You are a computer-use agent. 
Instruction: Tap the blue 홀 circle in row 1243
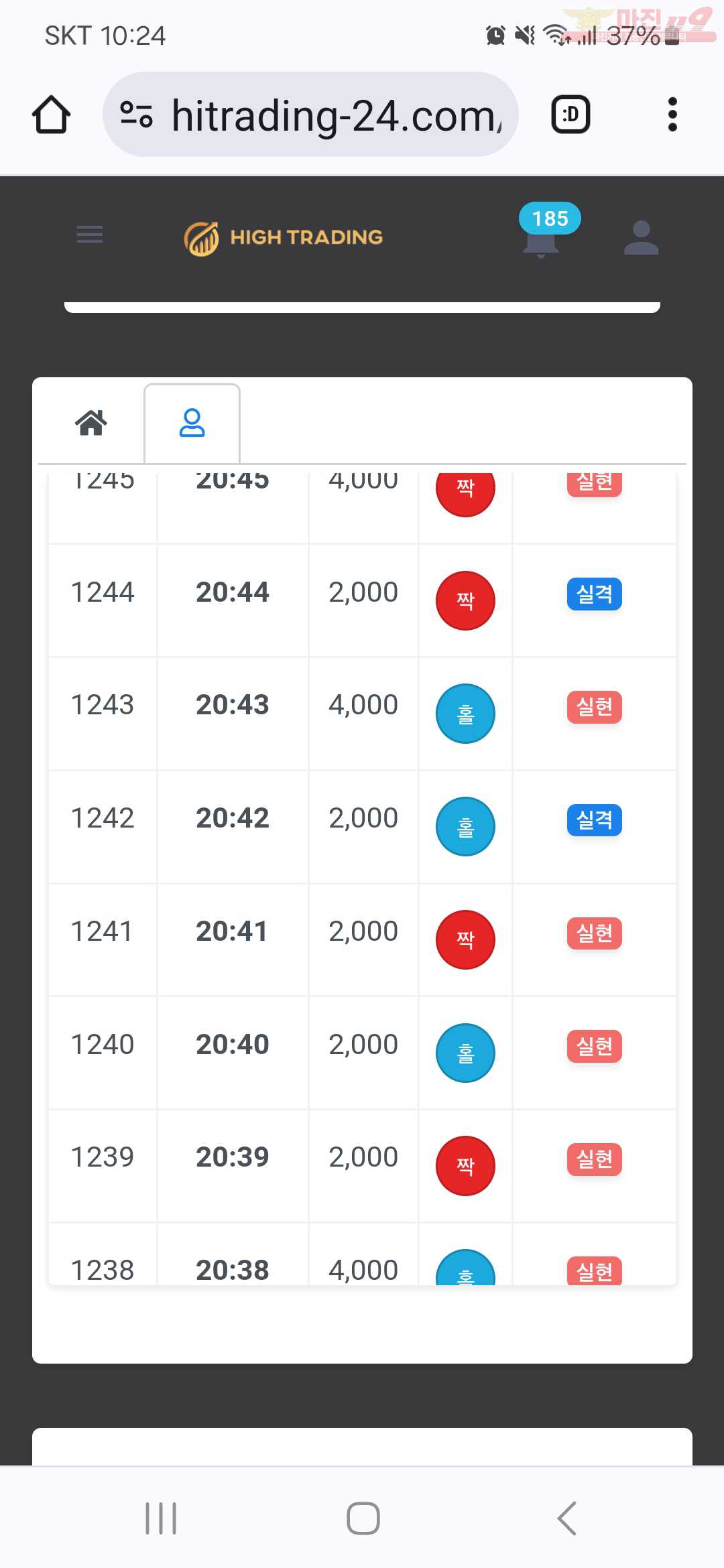point(465,714)
